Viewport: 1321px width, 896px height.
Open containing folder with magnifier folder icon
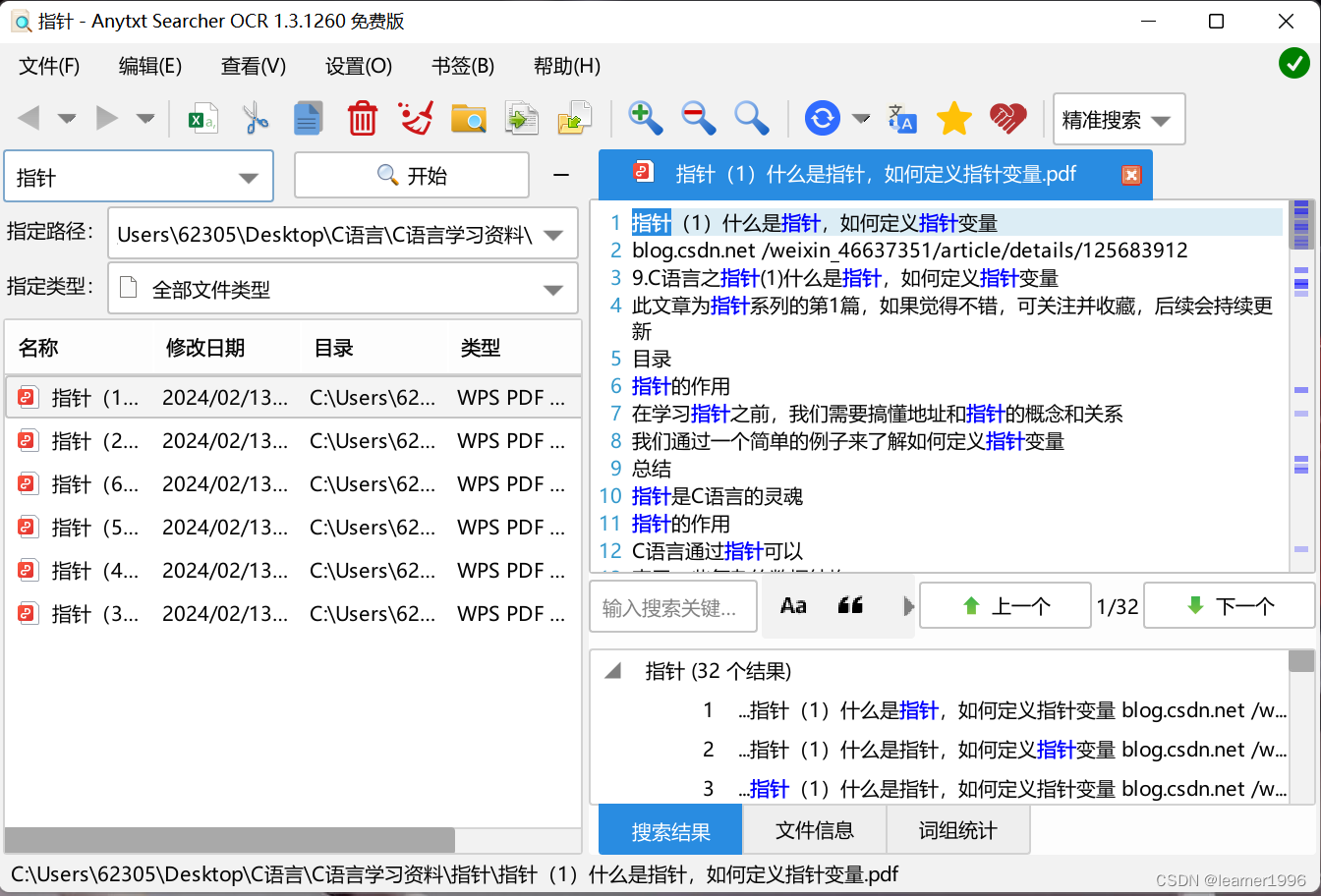469,119
